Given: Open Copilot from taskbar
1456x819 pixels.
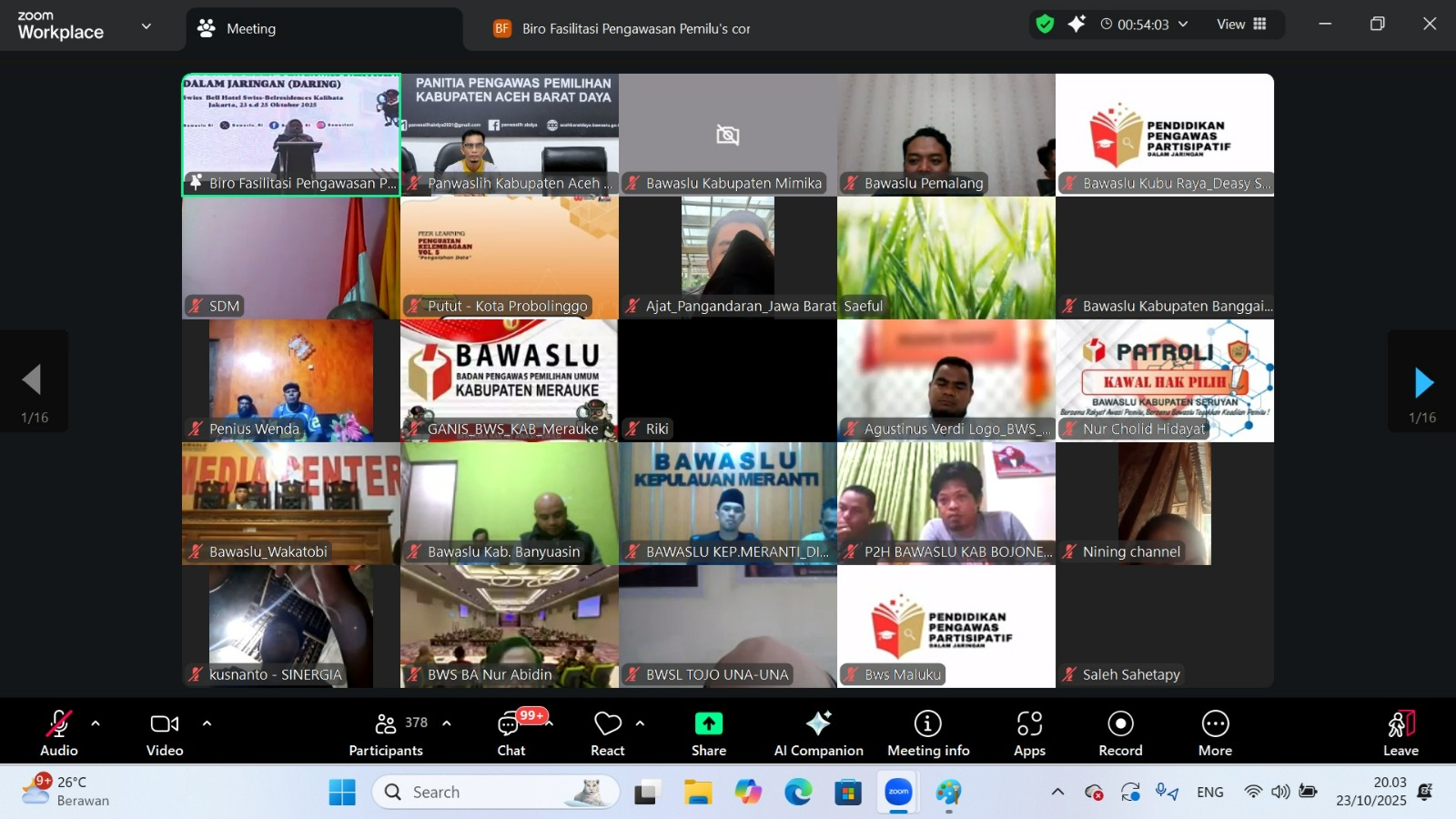Looking at the screenshot, I should (748, 793).
